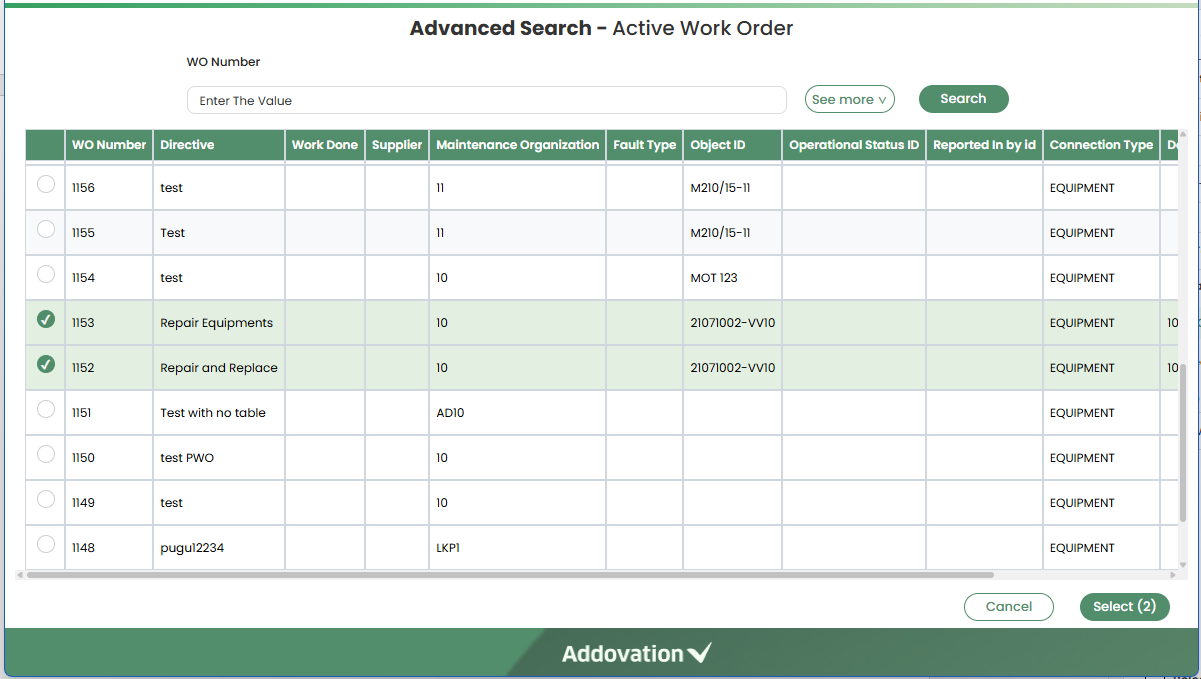Expand the See more filters

[x=849, y=100]
